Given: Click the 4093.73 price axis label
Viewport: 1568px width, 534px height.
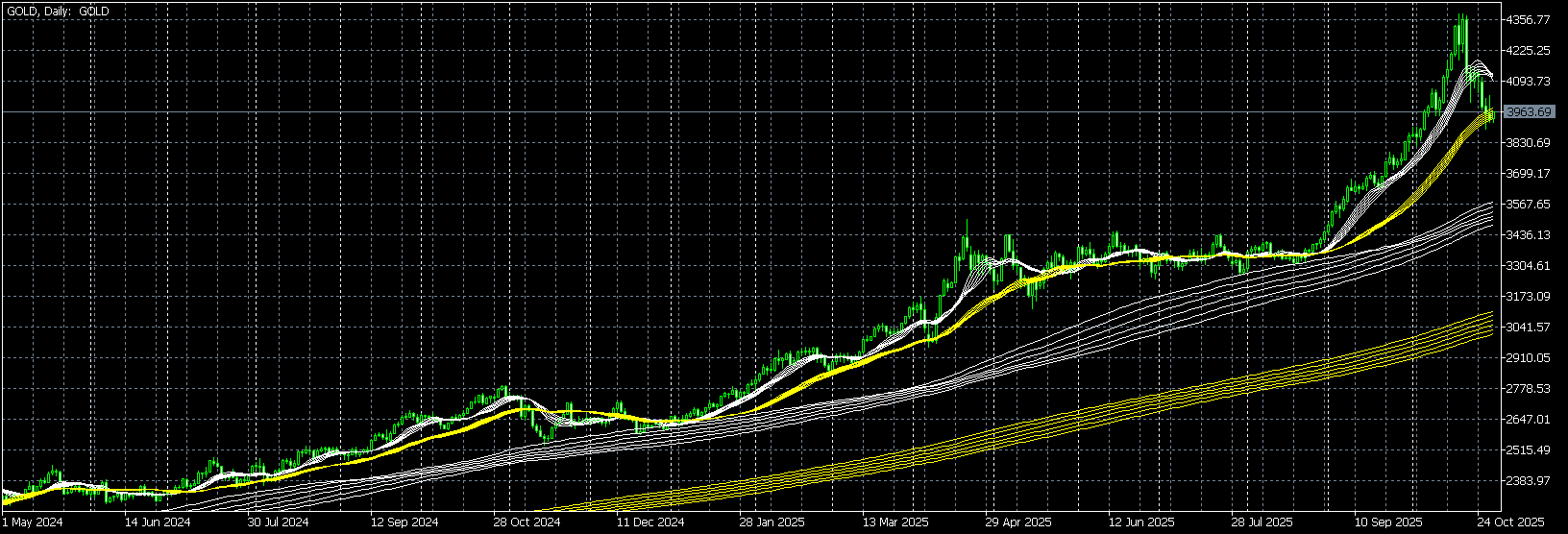Looking at the screenshot, I should pyautogui.click(x=1528, y=82).
